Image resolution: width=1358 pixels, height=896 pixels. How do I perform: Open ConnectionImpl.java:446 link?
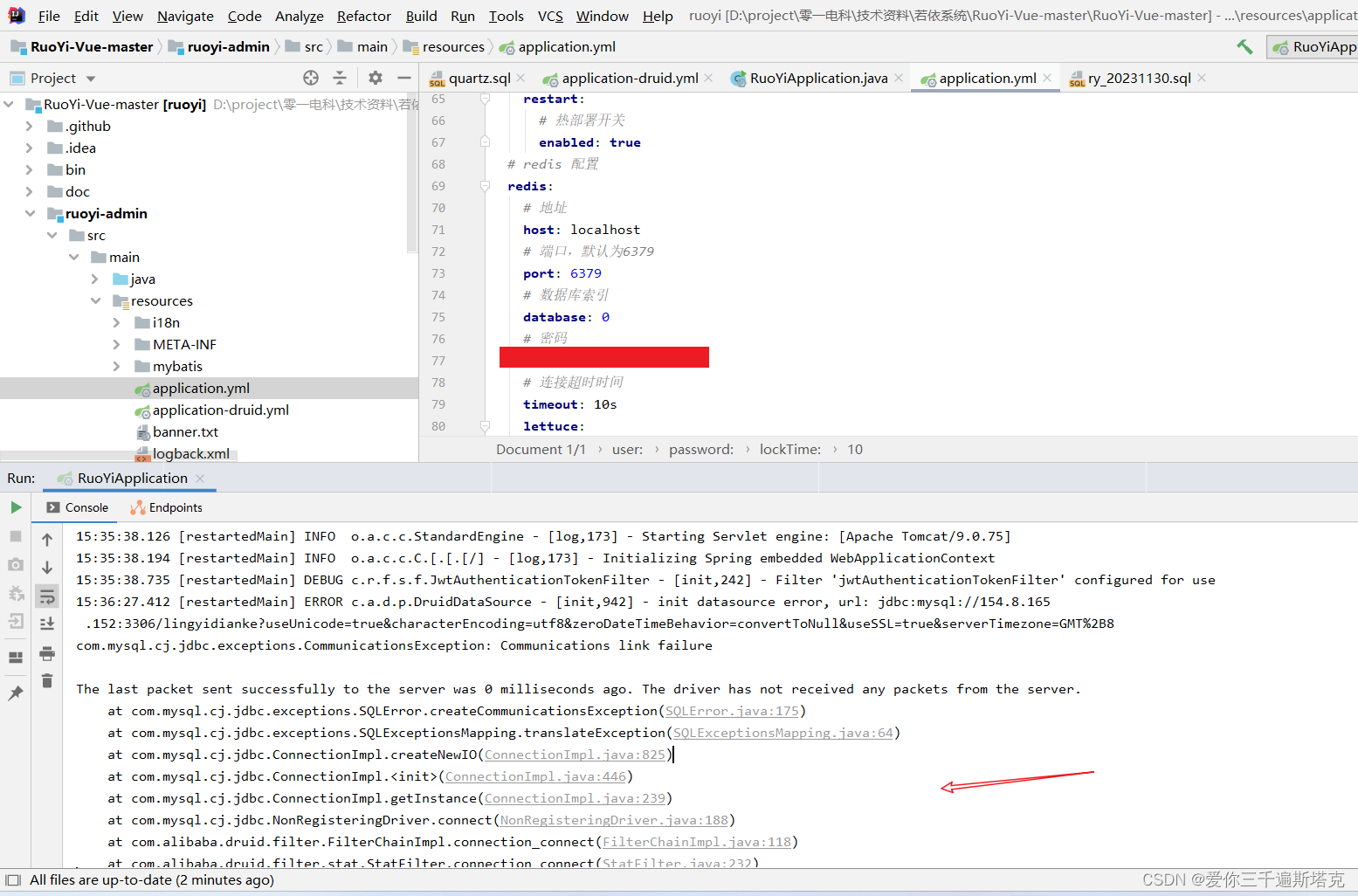point(535,776)
